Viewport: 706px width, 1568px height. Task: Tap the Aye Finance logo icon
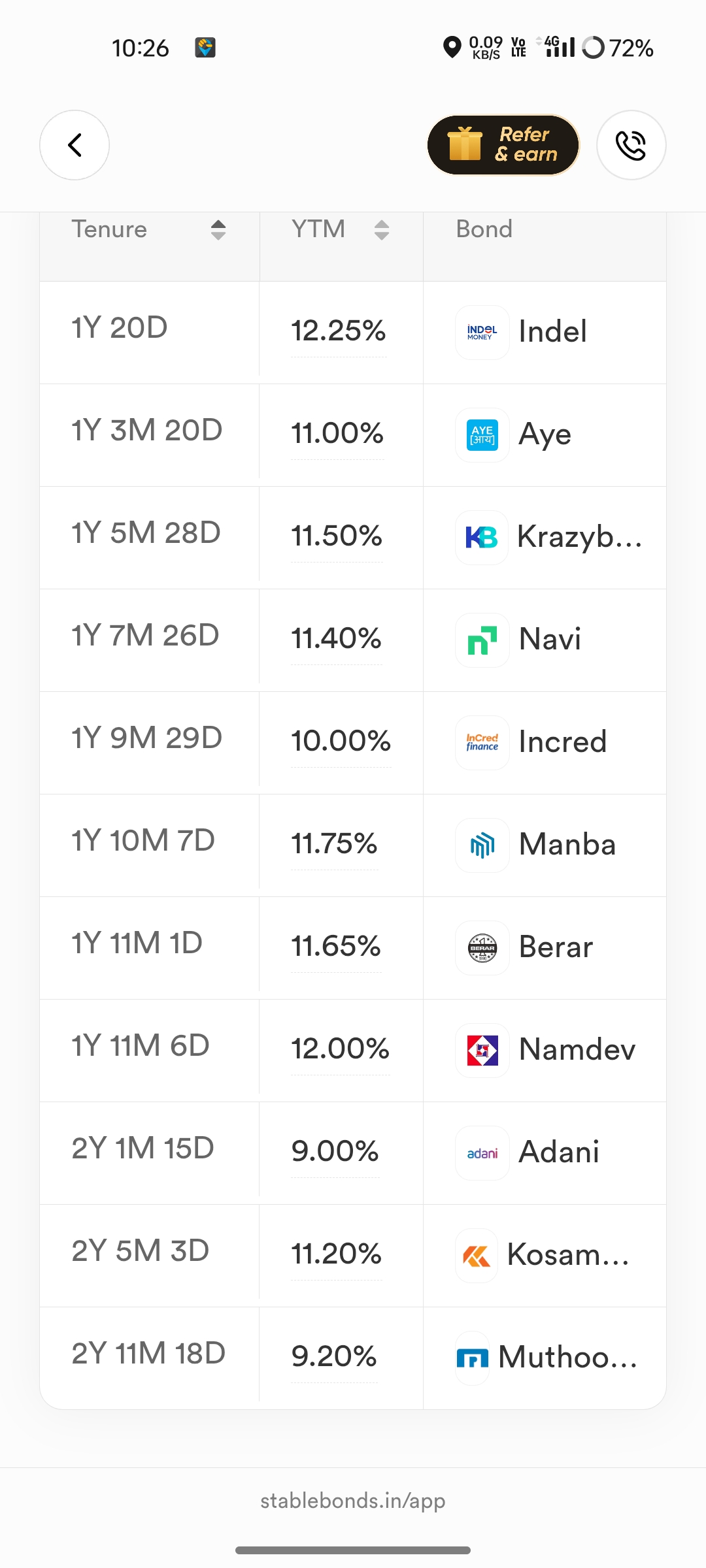pyautogui.click(x=482, y=435)
